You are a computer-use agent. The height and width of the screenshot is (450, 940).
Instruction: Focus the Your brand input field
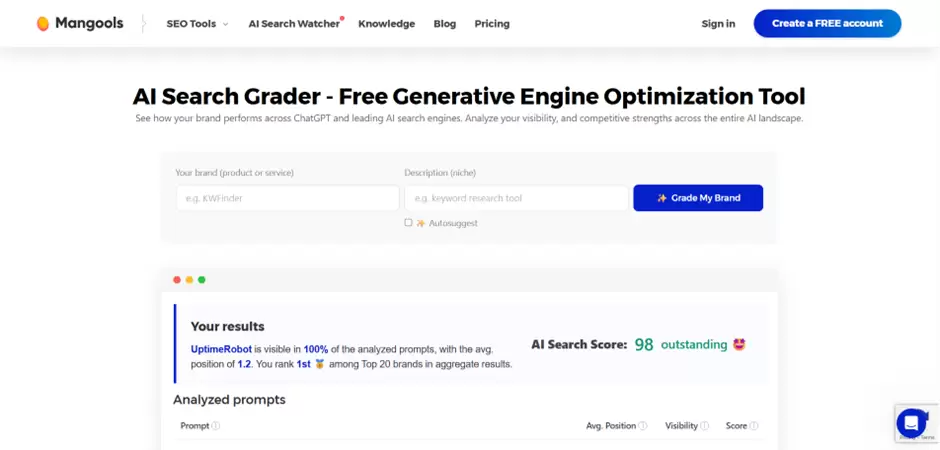click(x=287, y=198)
